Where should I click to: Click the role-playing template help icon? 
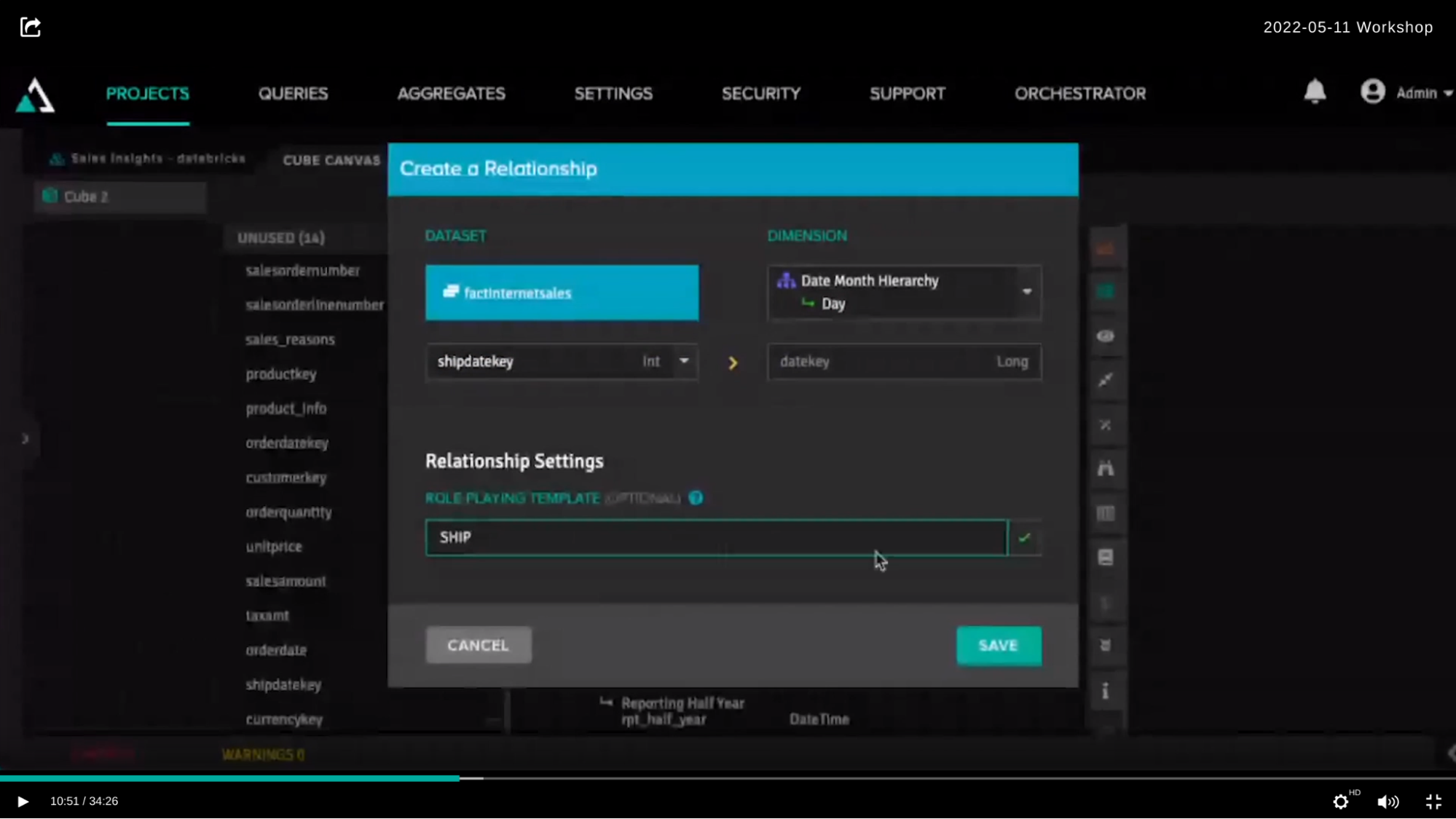coord(696,498)
